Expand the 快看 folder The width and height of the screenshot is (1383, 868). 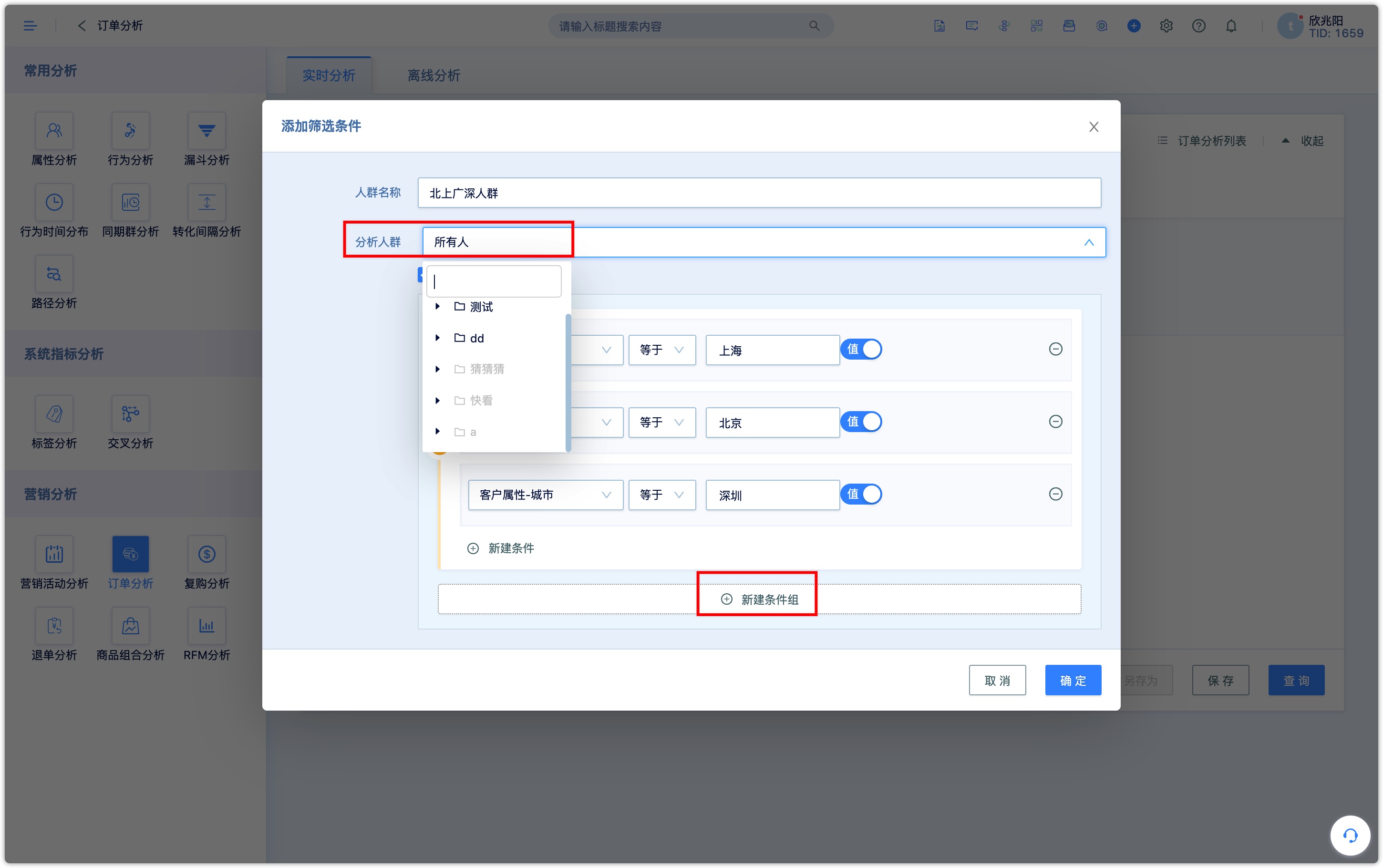pos(438,401)
